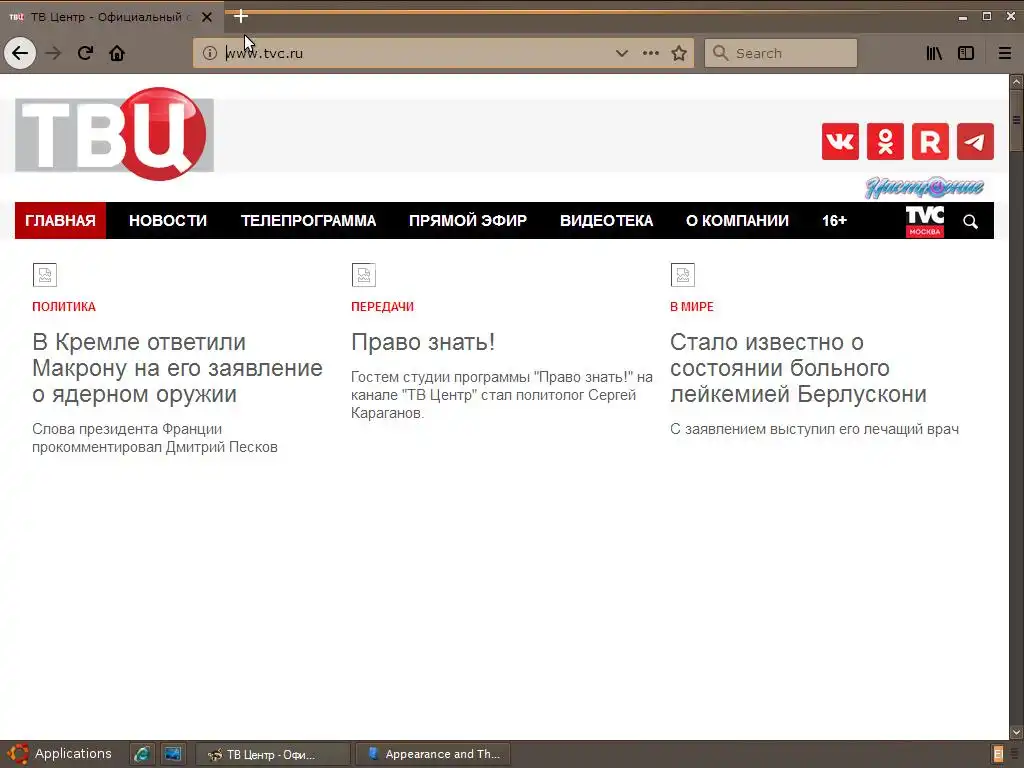Click the vertical scrollbar thumb
The height and width of the screenshot is (768, 1024).
(1016, 121)
